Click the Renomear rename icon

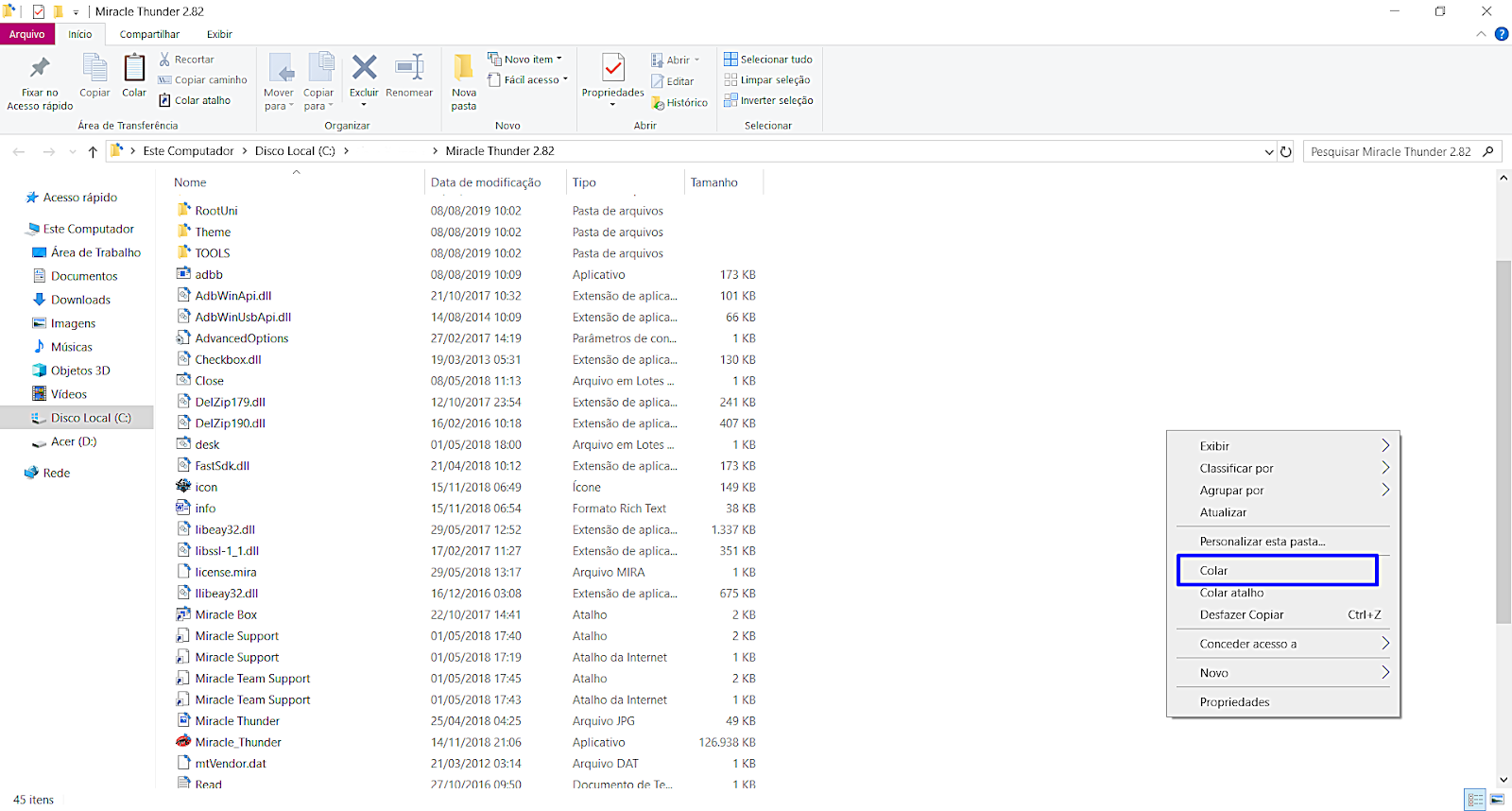[x=409, y=68]
